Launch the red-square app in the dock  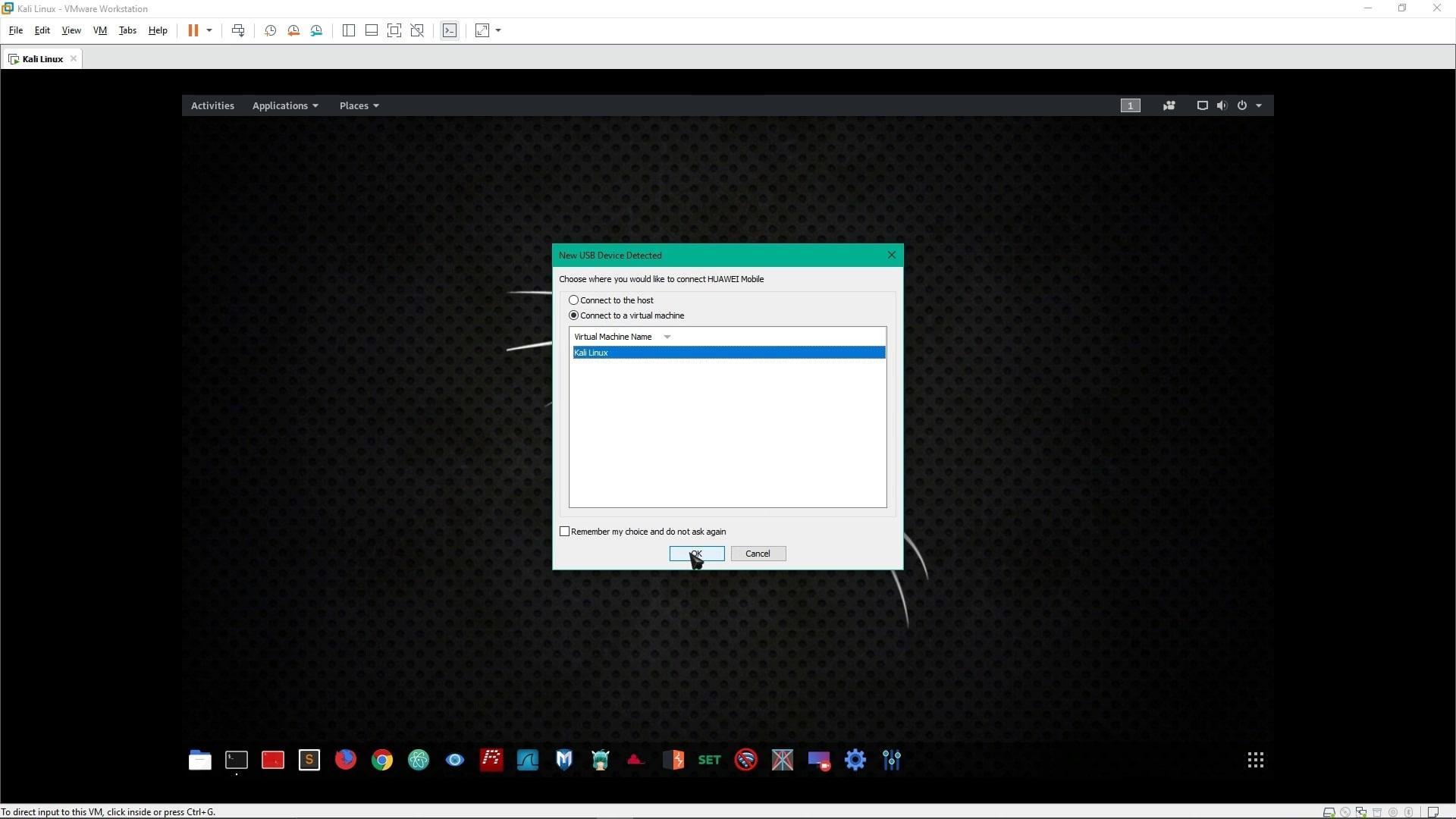pos(273,760)
